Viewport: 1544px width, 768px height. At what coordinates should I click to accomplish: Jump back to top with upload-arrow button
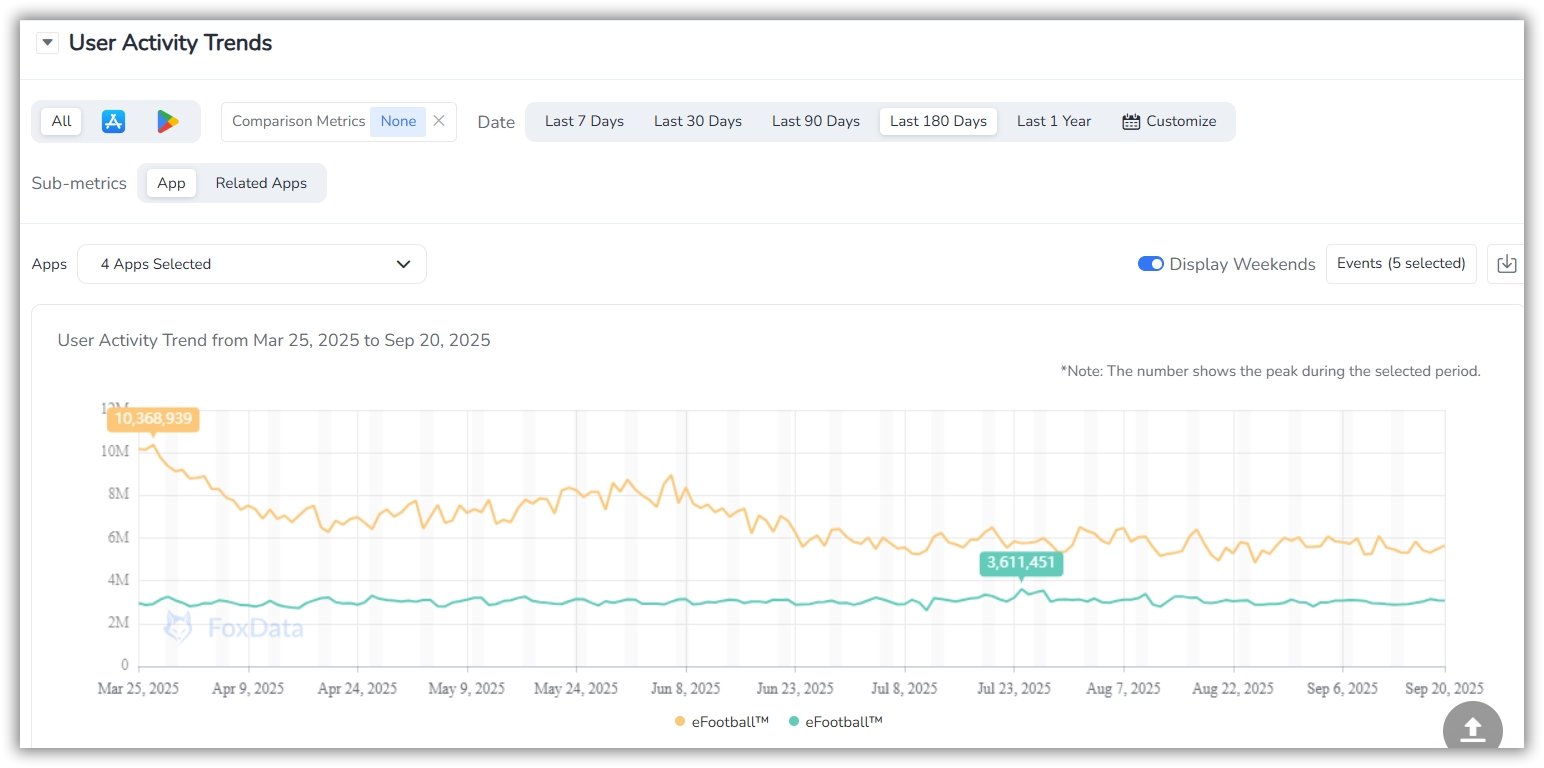(1473, 730)
